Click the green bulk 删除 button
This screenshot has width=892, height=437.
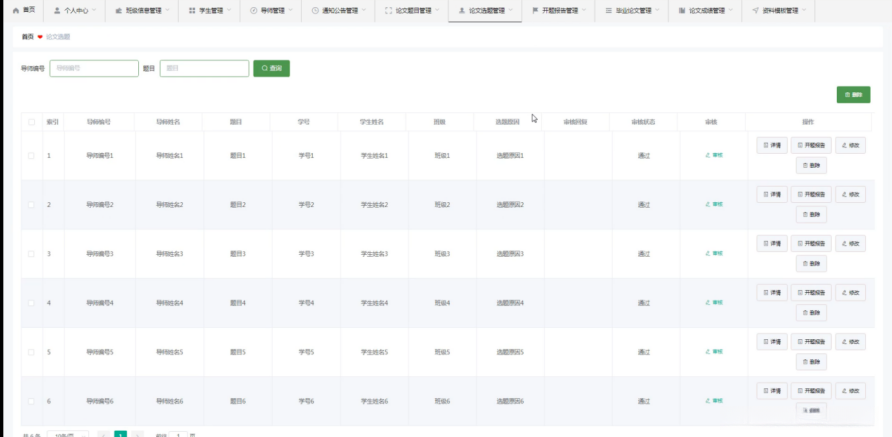coord(853,94)
